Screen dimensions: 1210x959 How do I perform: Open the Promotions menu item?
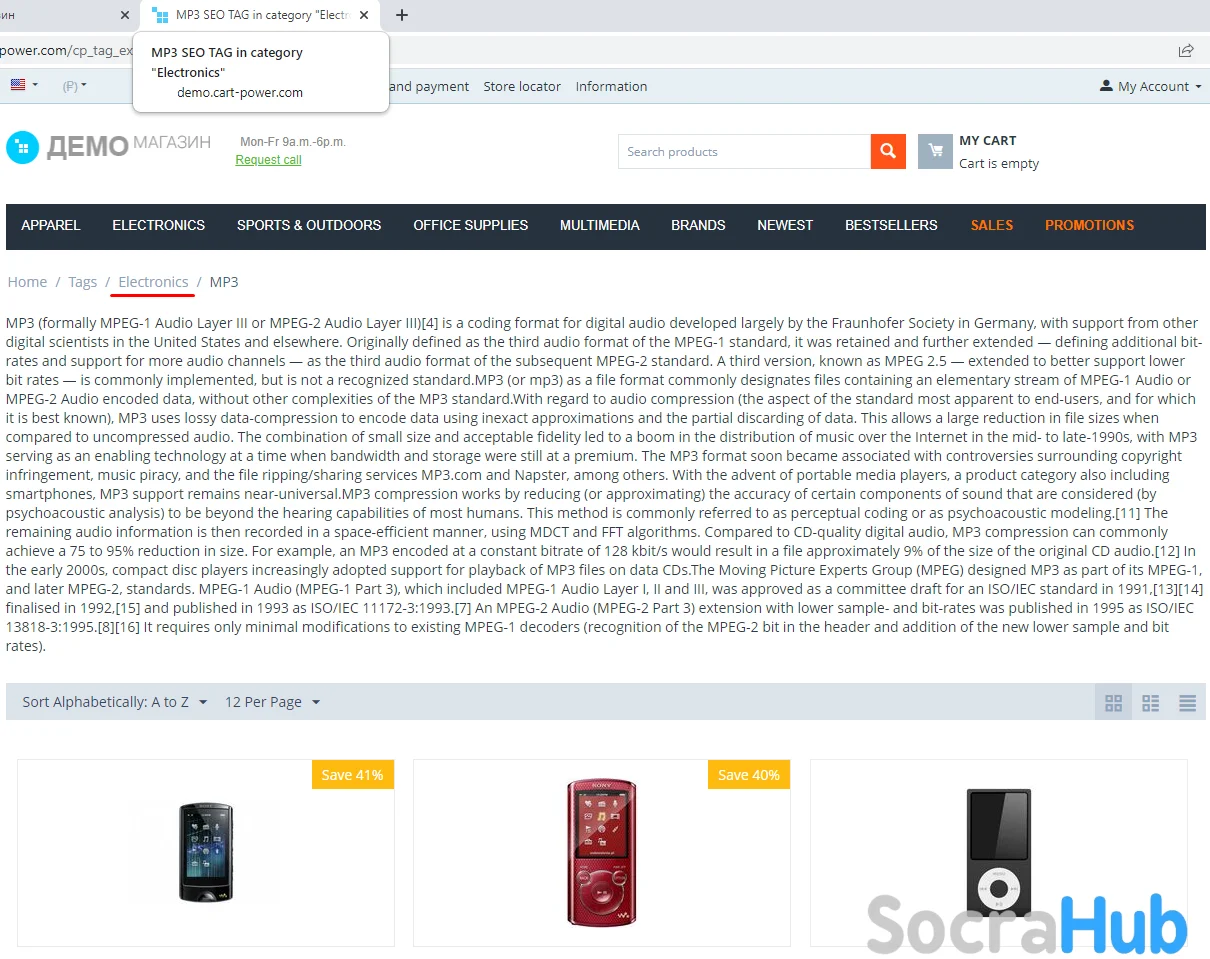pyautogui.click(x=1089, y=225)
